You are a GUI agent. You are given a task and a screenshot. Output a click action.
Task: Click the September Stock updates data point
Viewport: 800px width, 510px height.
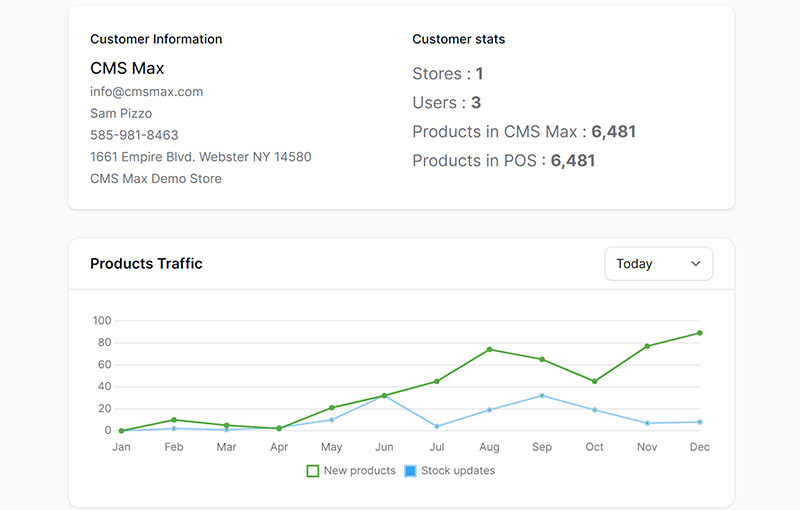pyautogui.click(x=542, y=396)
